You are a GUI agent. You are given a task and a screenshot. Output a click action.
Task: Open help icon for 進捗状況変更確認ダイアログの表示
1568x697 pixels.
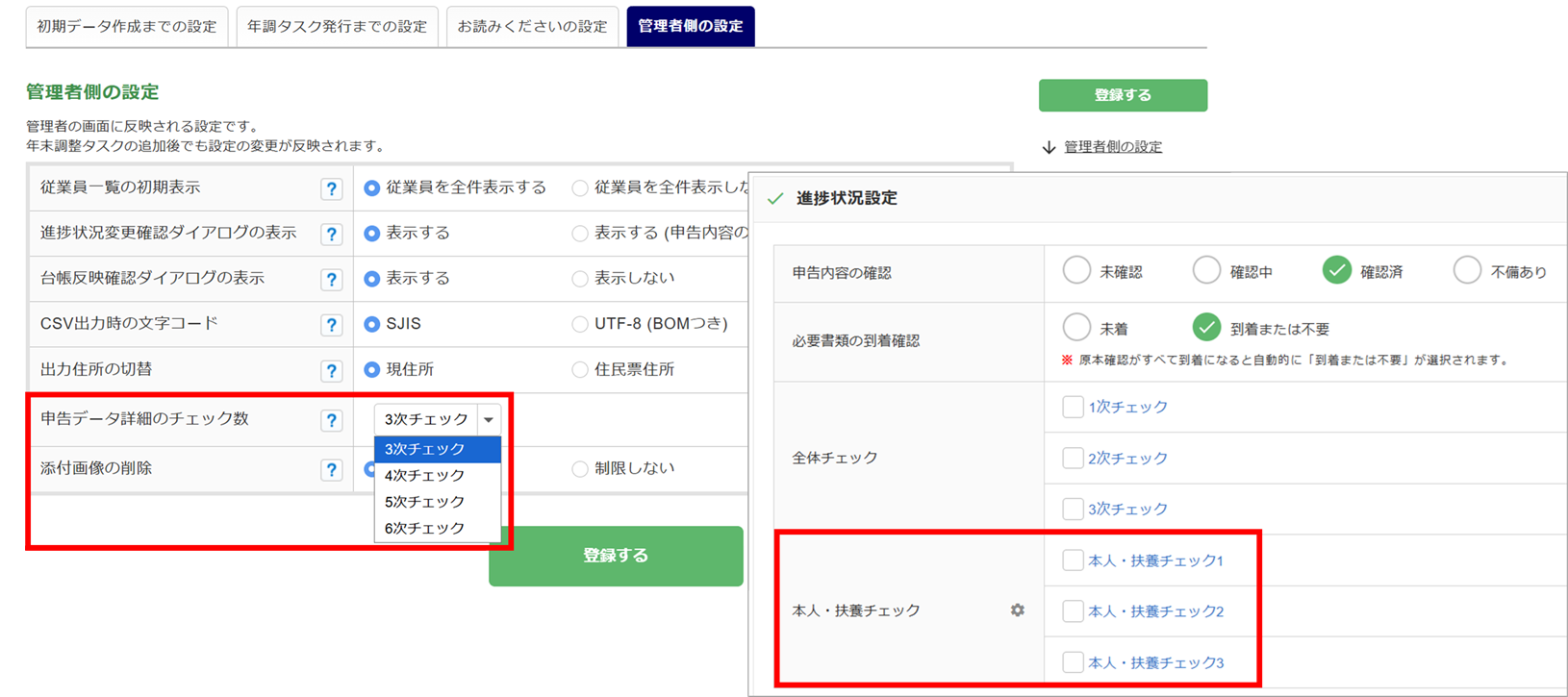[x=332, y=234]
